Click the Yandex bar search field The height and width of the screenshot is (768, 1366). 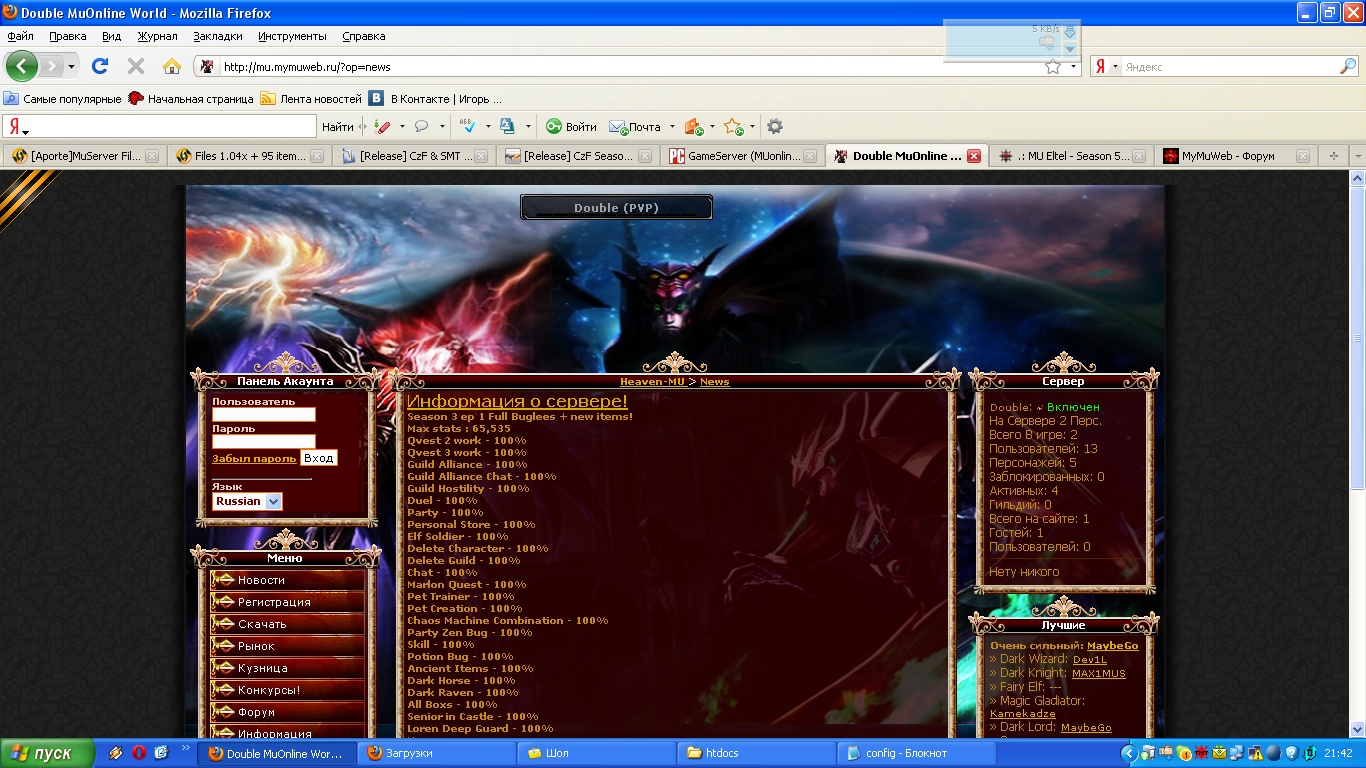coord(160,127)
